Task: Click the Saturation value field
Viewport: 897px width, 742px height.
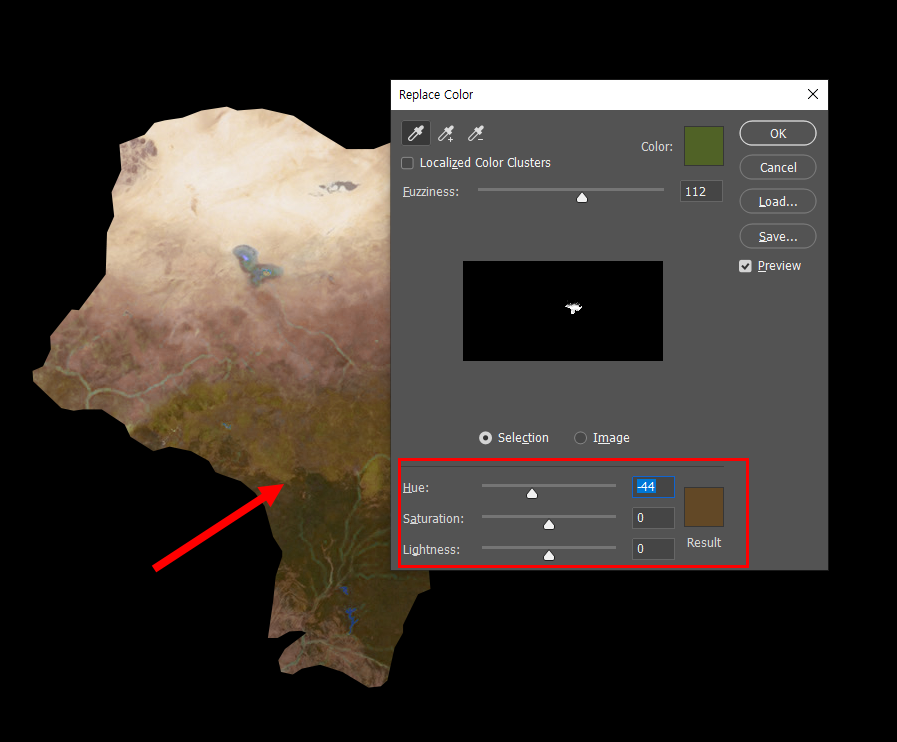Action: (653, 518)
